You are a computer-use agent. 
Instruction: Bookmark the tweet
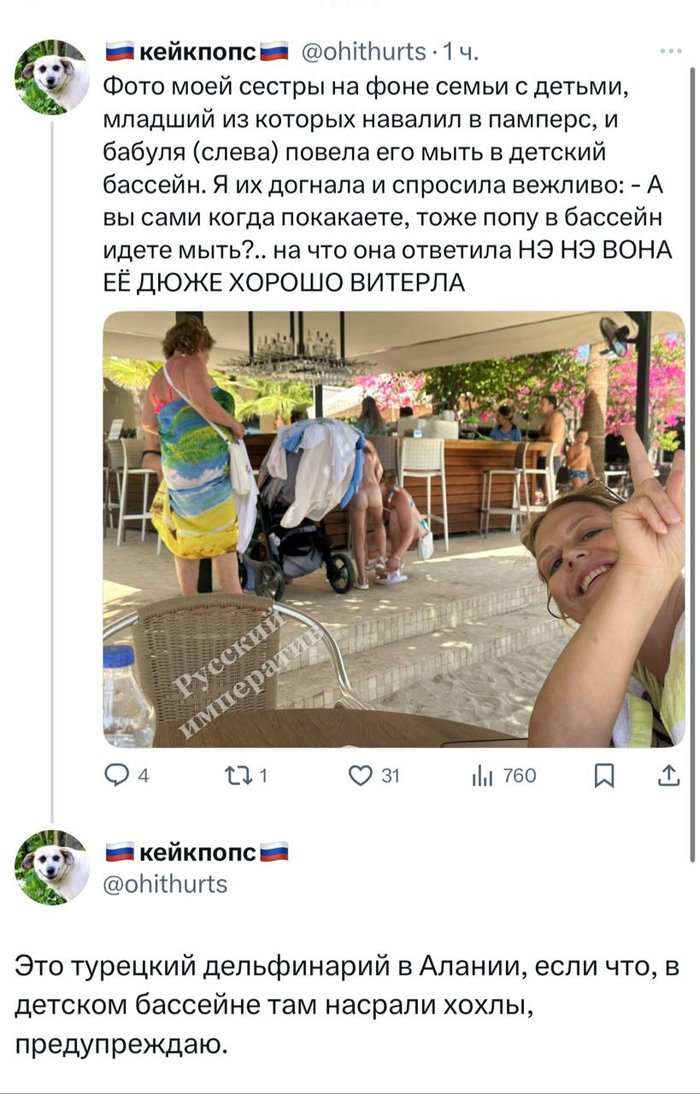coord(604,776)
